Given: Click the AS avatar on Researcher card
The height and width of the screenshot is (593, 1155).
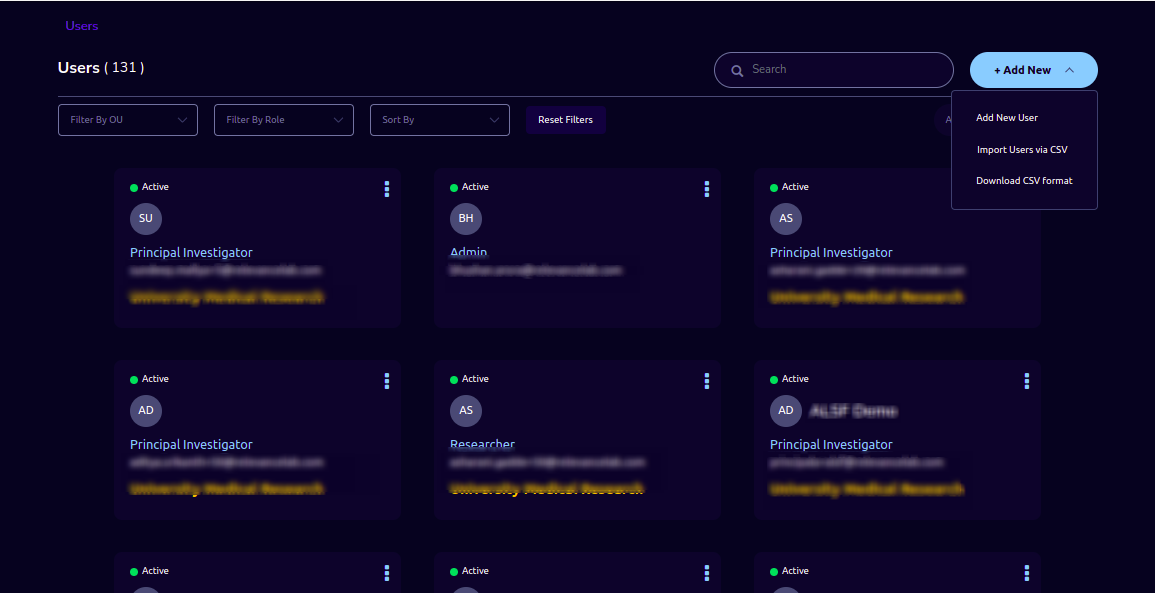Looking at the screenshot, I should (466, 410).
